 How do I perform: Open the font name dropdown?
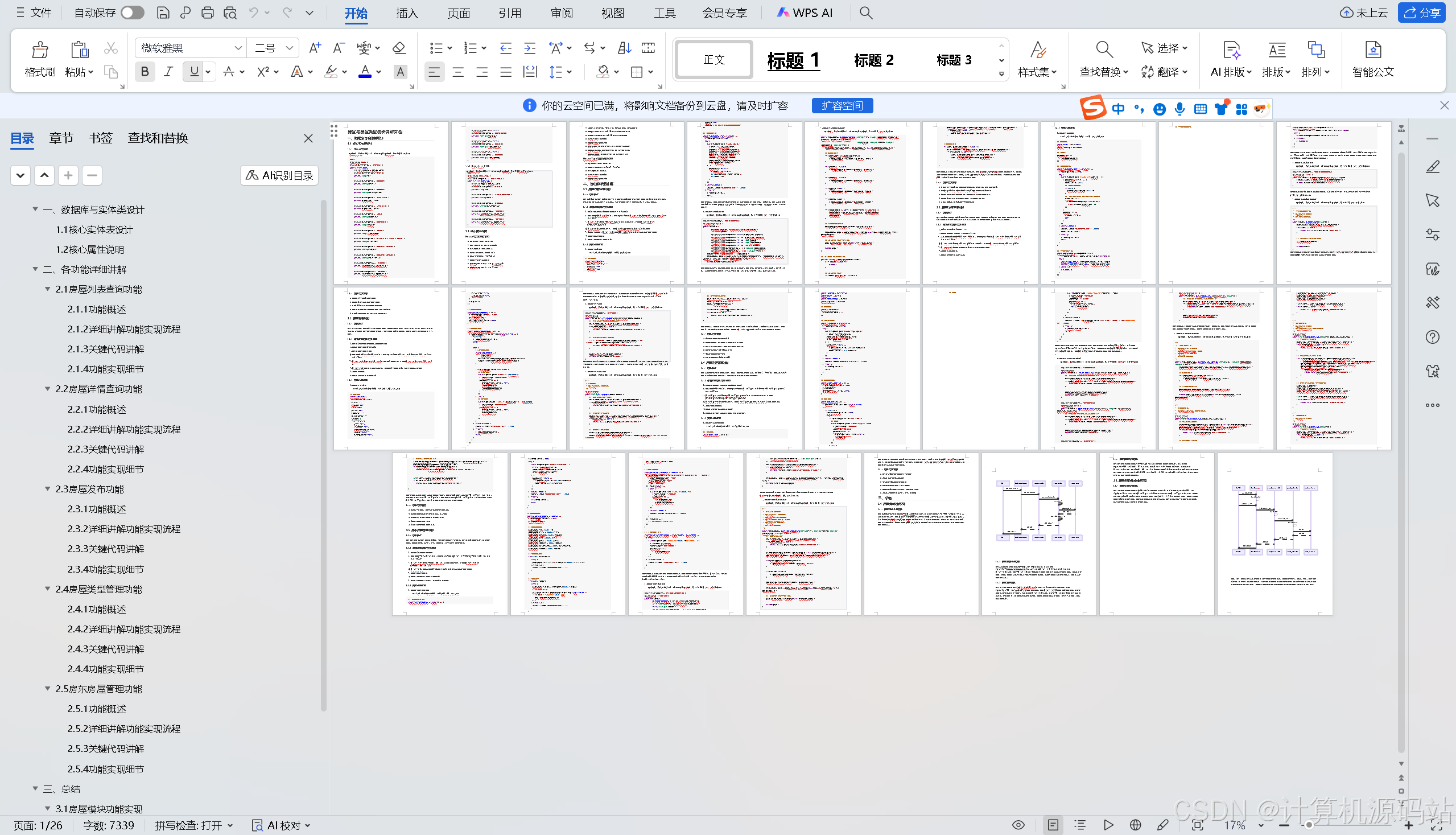[x=238, y=48]
